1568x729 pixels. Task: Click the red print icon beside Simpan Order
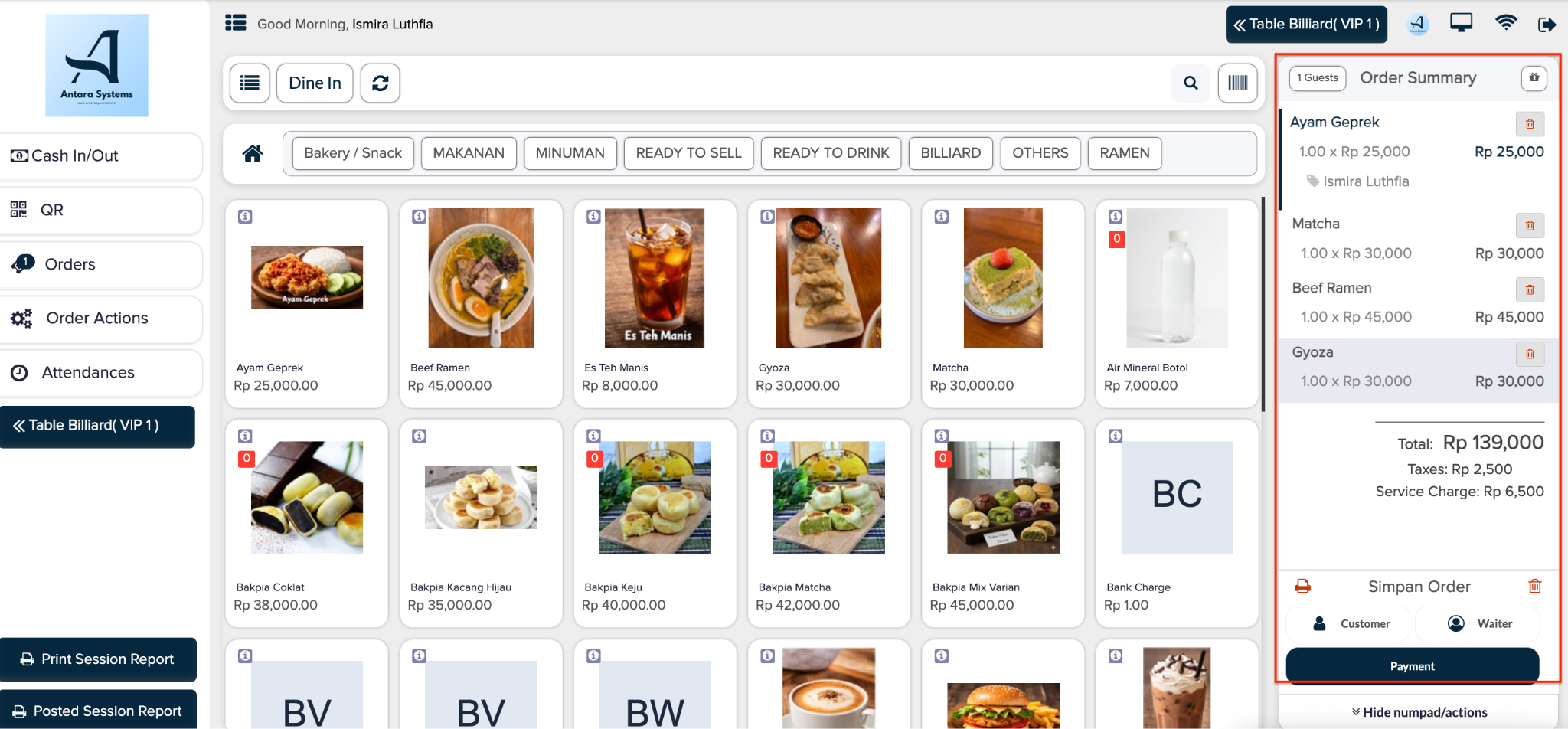pos(1302,587)
